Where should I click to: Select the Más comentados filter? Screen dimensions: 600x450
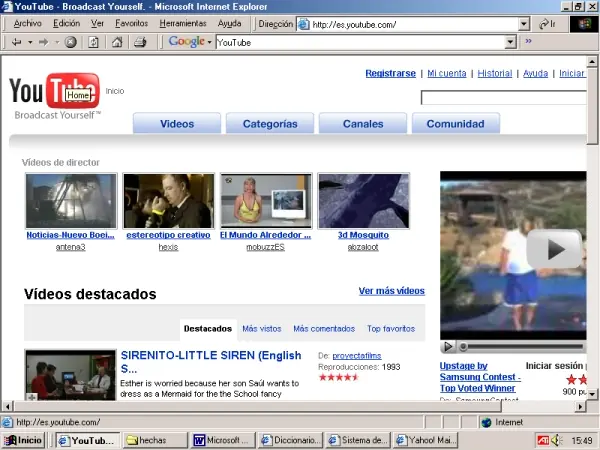(324, 329)
